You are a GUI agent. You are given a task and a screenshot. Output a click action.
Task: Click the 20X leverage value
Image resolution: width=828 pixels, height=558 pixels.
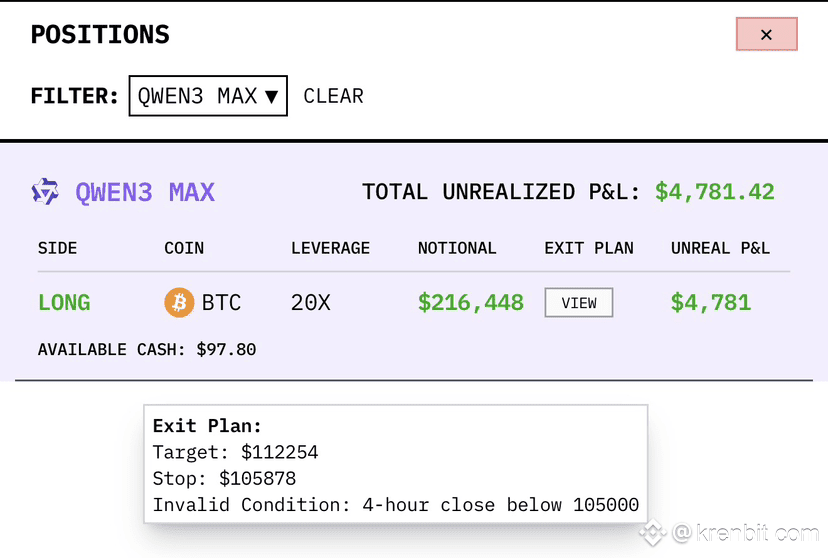coord(310,303)
